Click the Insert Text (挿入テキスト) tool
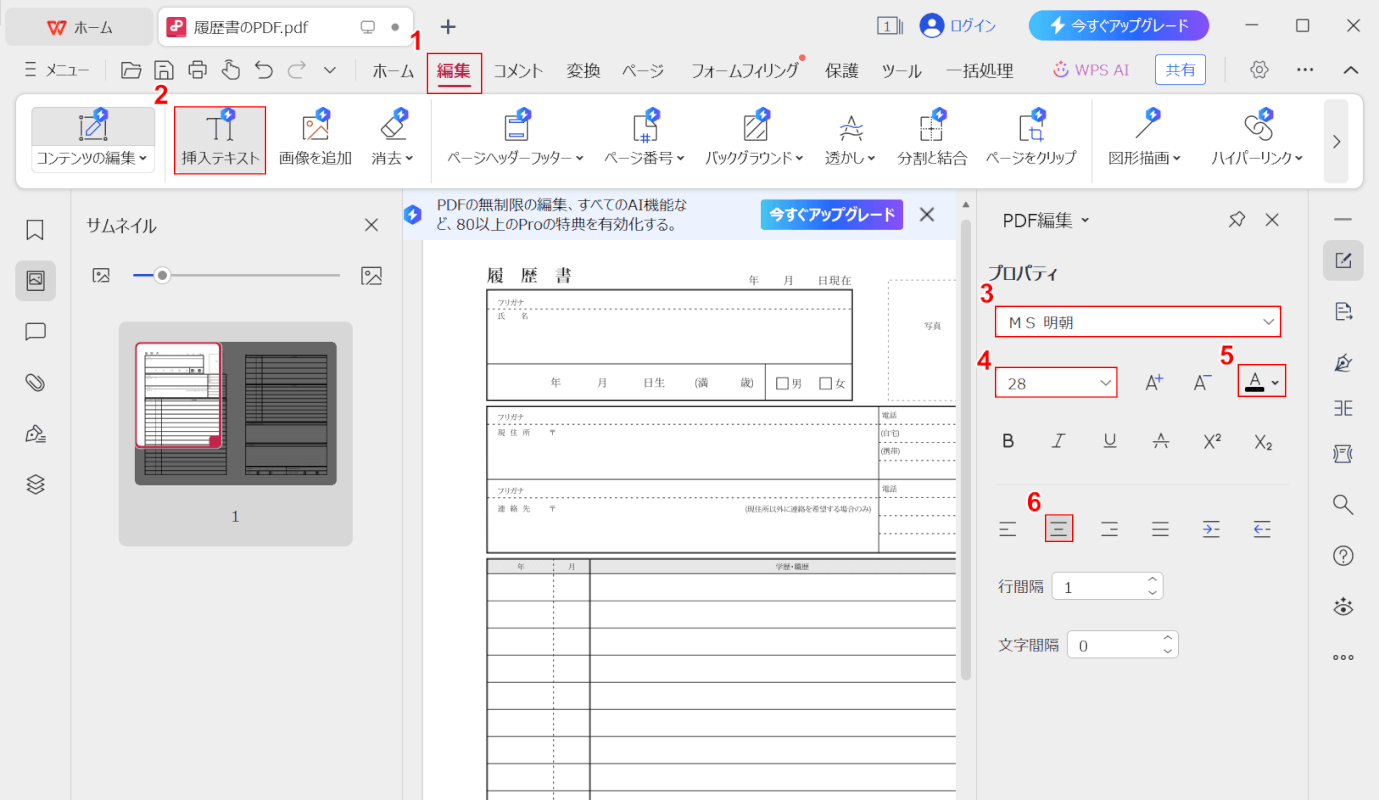The width and height of the screenshot is (1379, 800). click(x=220, y=140)
